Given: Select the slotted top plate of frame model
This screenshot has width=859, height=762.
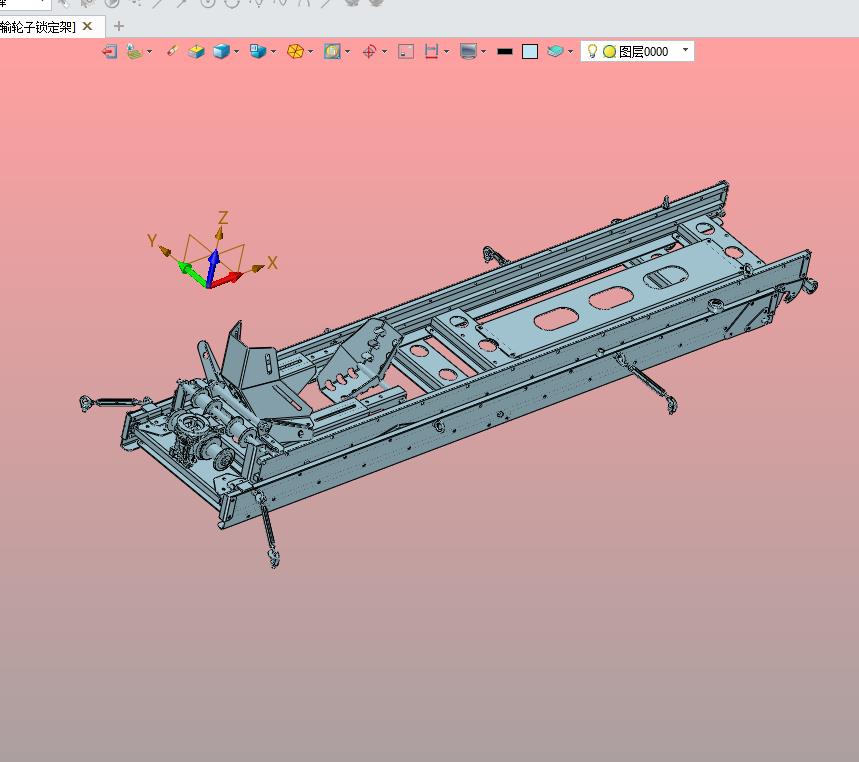Looking at the screenshot, I should pos(605,299).
